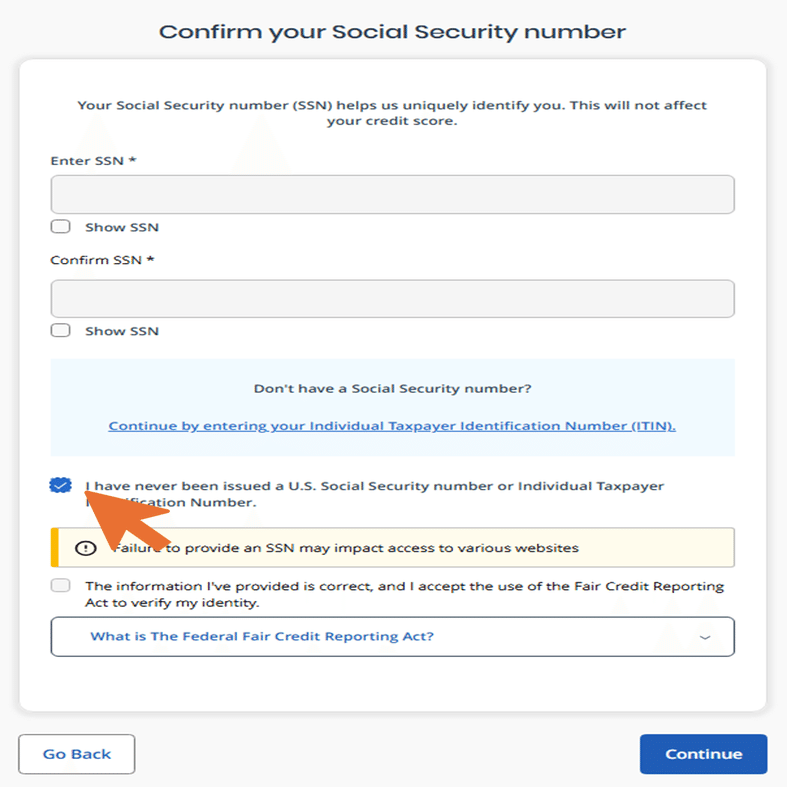Image resolution: width=787 pixels, height=787 pixels.
Task: Click the failure to provide SSN warning text
Action: (346, 548)
